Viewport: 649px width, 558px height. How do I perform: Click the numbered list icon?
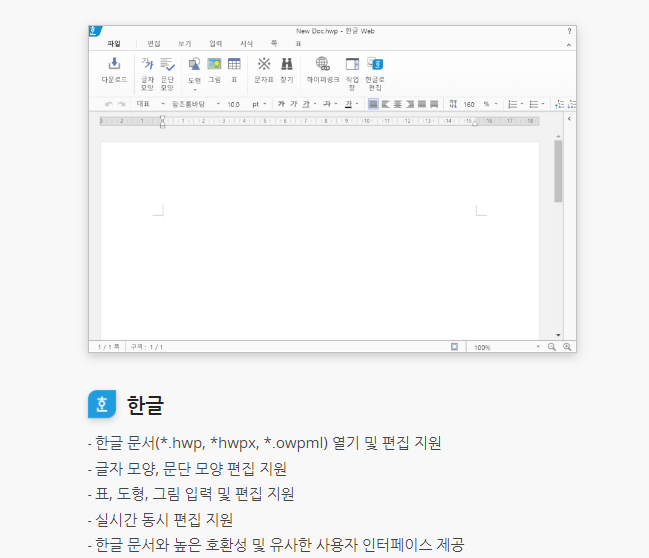(512, 104)
